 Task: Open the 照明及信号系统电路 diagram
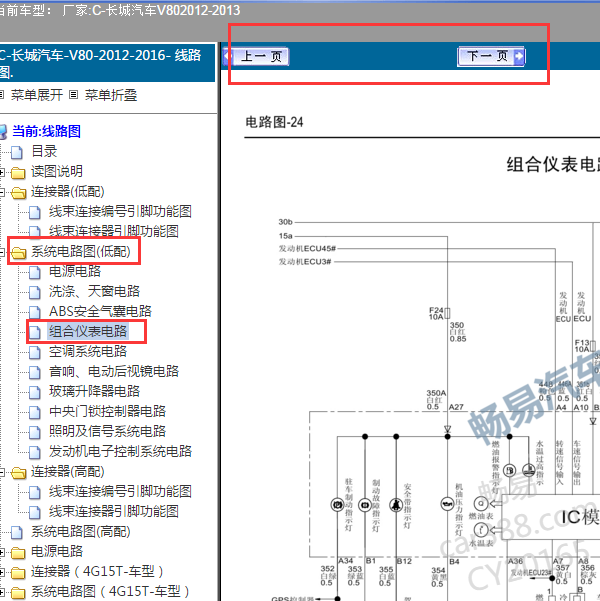pos(107,431)
